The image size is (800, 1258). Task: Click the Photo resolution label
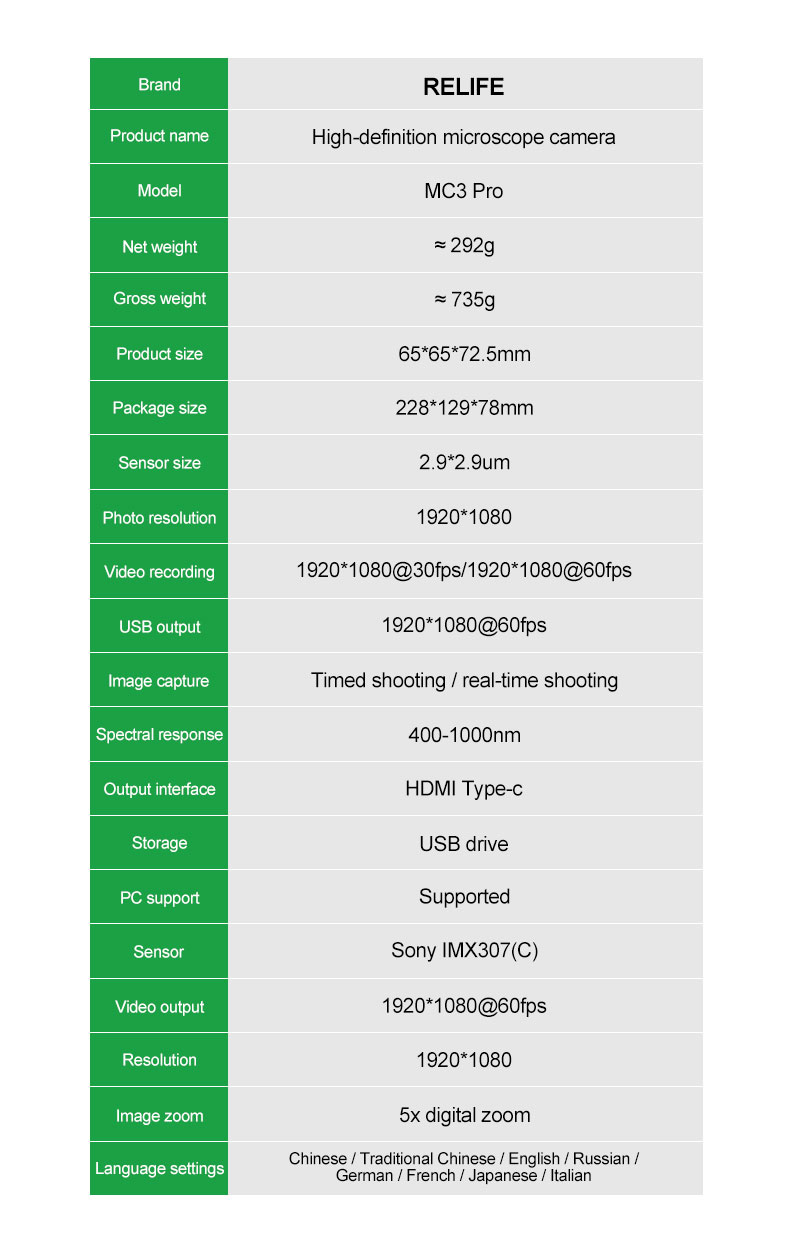point(159,518)
